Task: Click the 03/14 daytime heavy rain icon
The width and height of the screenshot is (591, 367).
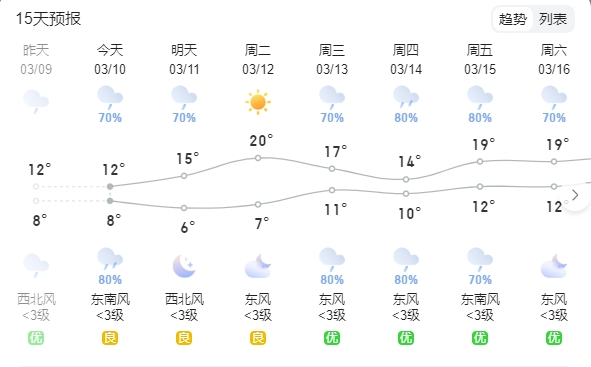Action: [406, 97]
